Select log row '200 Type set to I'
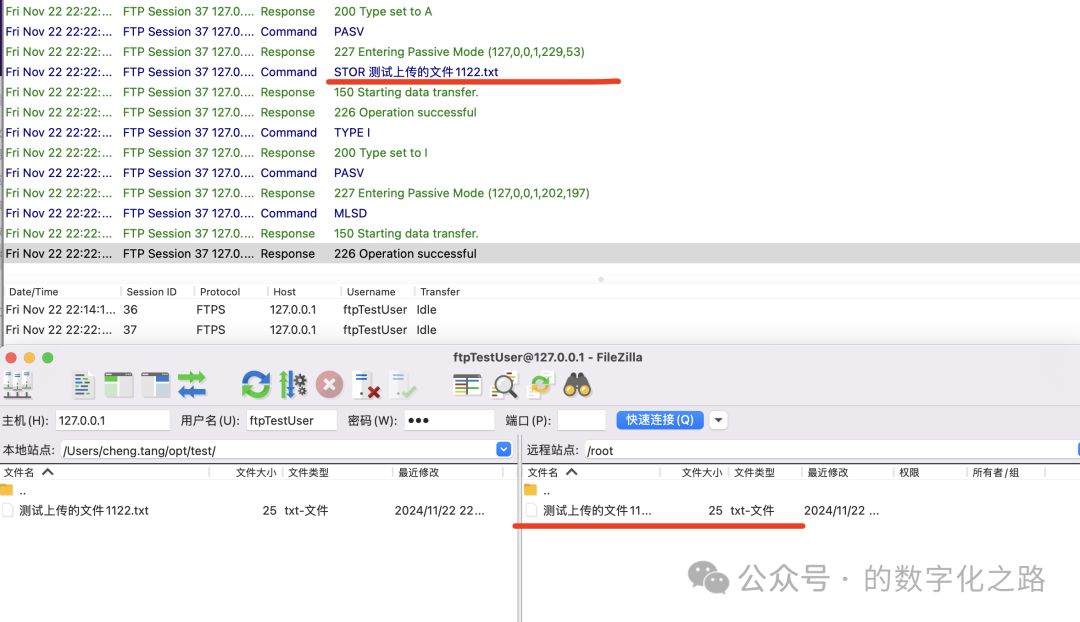The image size is (1080, 622). point(542,152)
